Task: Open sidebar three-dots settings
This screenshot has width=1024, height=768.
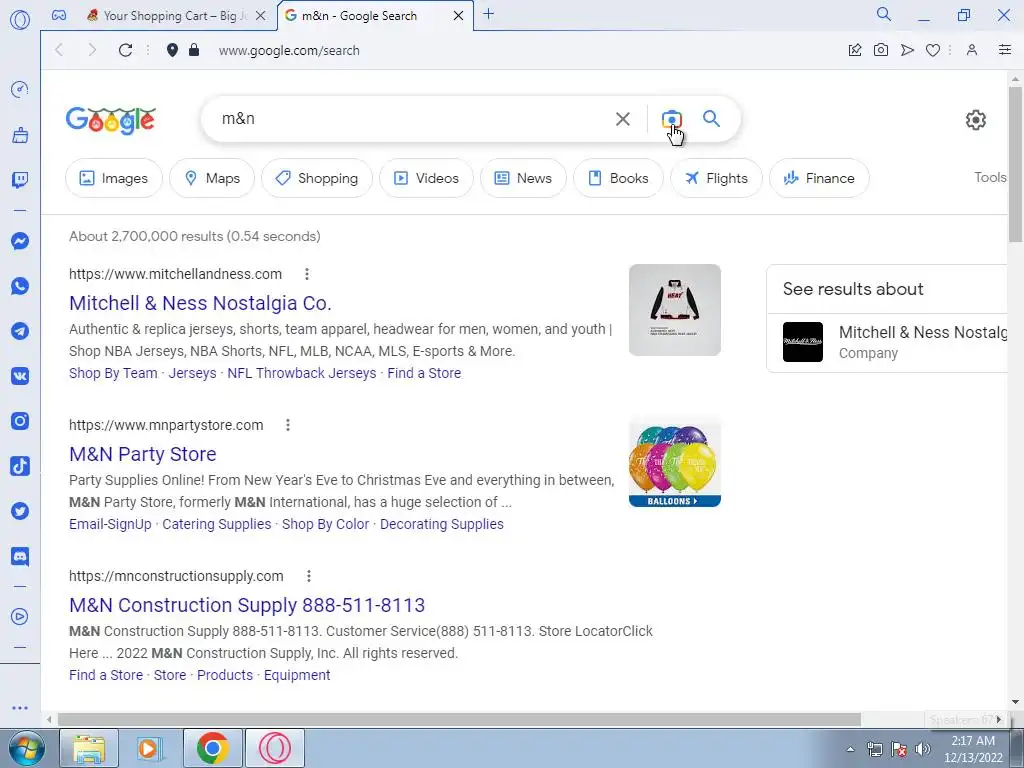Action: pos(20,708)
